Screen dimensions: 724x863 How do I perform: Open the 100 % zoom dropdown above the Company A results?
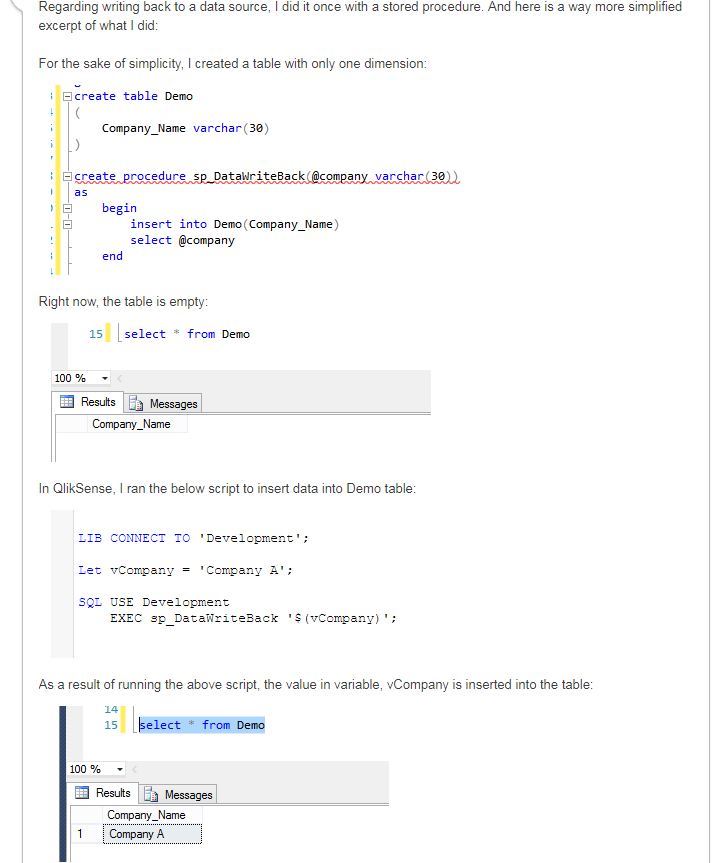[119, 769]
